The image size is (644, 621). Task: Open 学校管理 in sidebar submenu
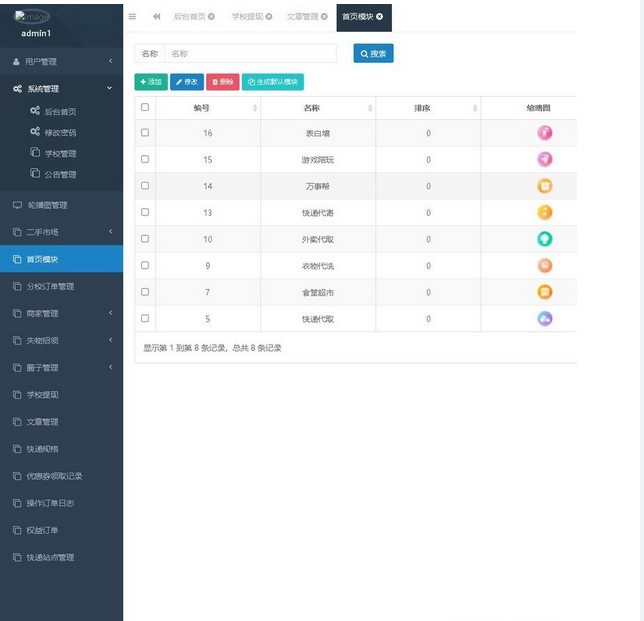60,154
